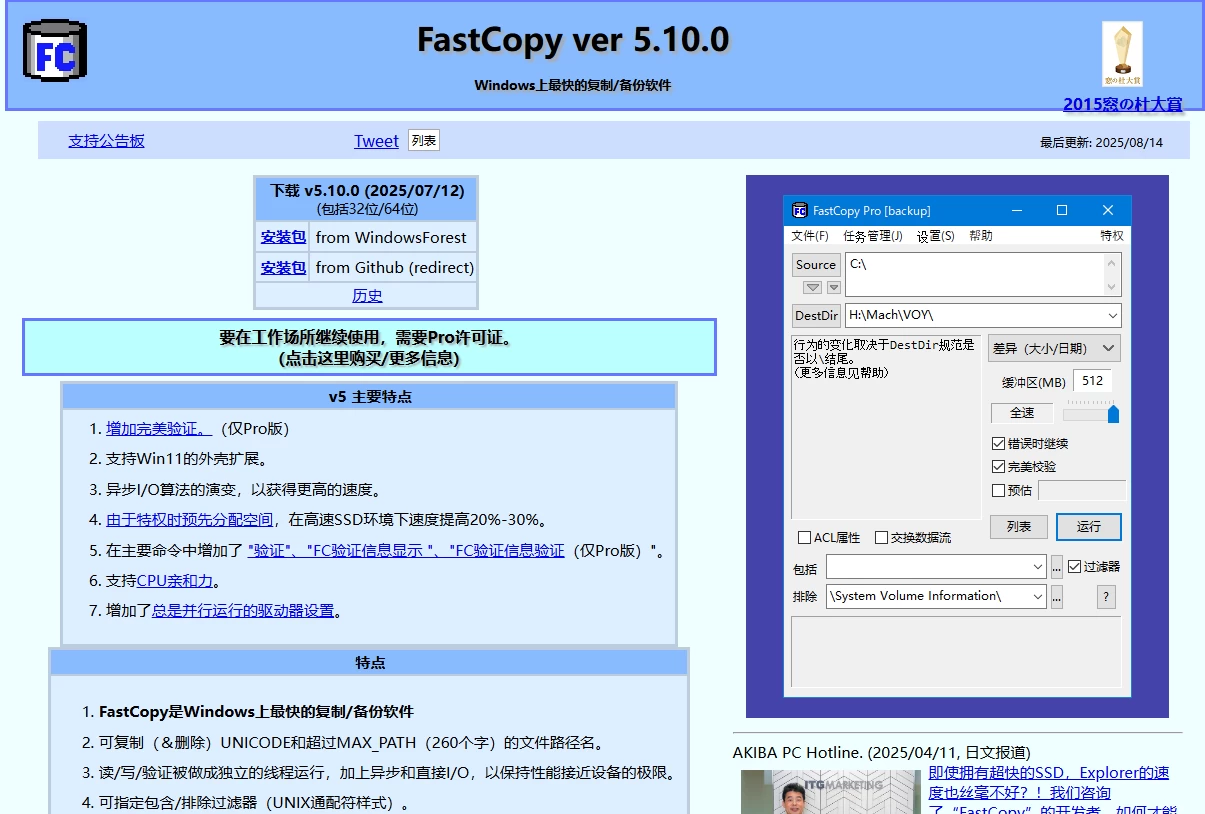
Task: Toggle the 完美校验 checkbox
Action: tap(998, 466)
